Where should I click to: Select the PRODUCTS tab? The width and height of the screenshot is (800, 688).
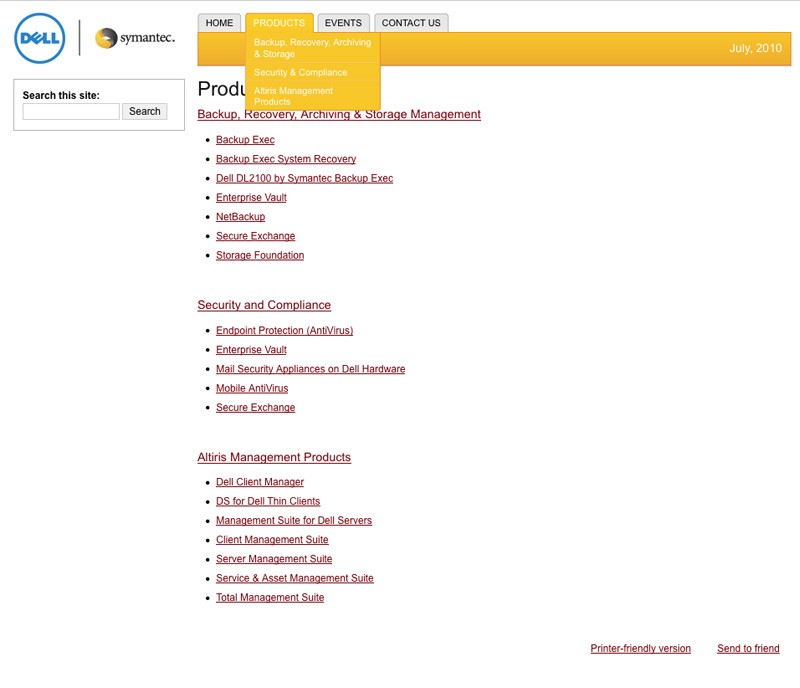279,23
